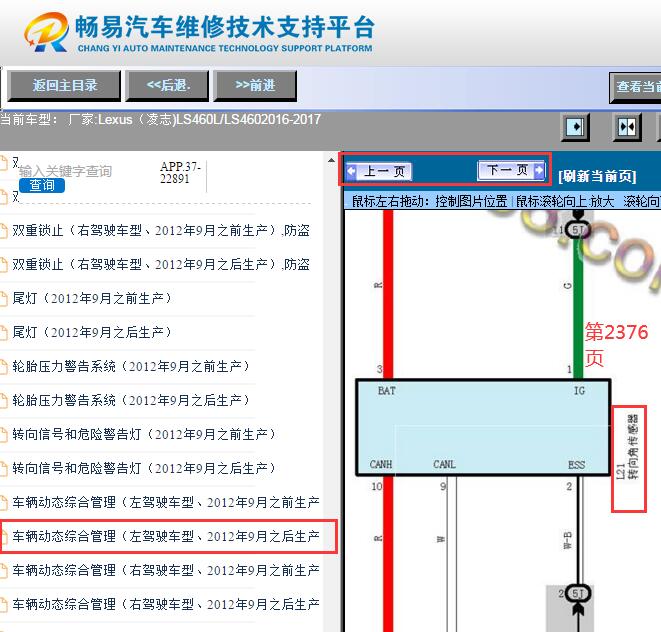
Task: Click the lower 5T connector symbol
Action: [x=578, y=594]
